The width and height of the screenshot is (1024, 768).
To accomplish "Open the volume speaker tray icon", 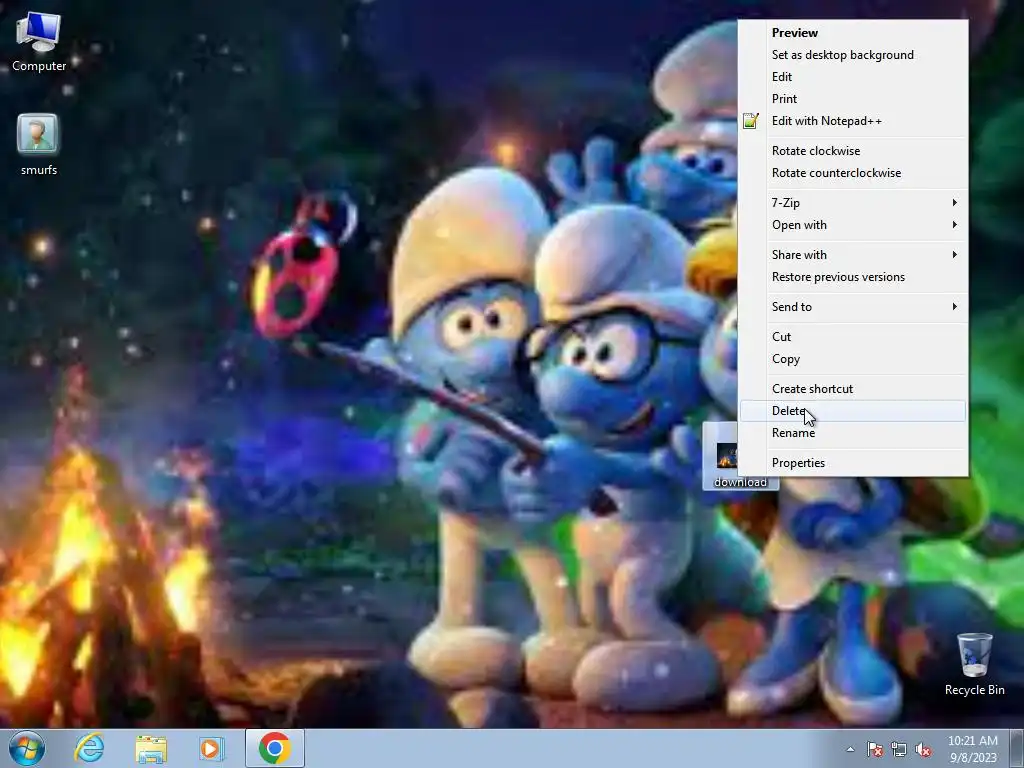I will pos(923,750).
